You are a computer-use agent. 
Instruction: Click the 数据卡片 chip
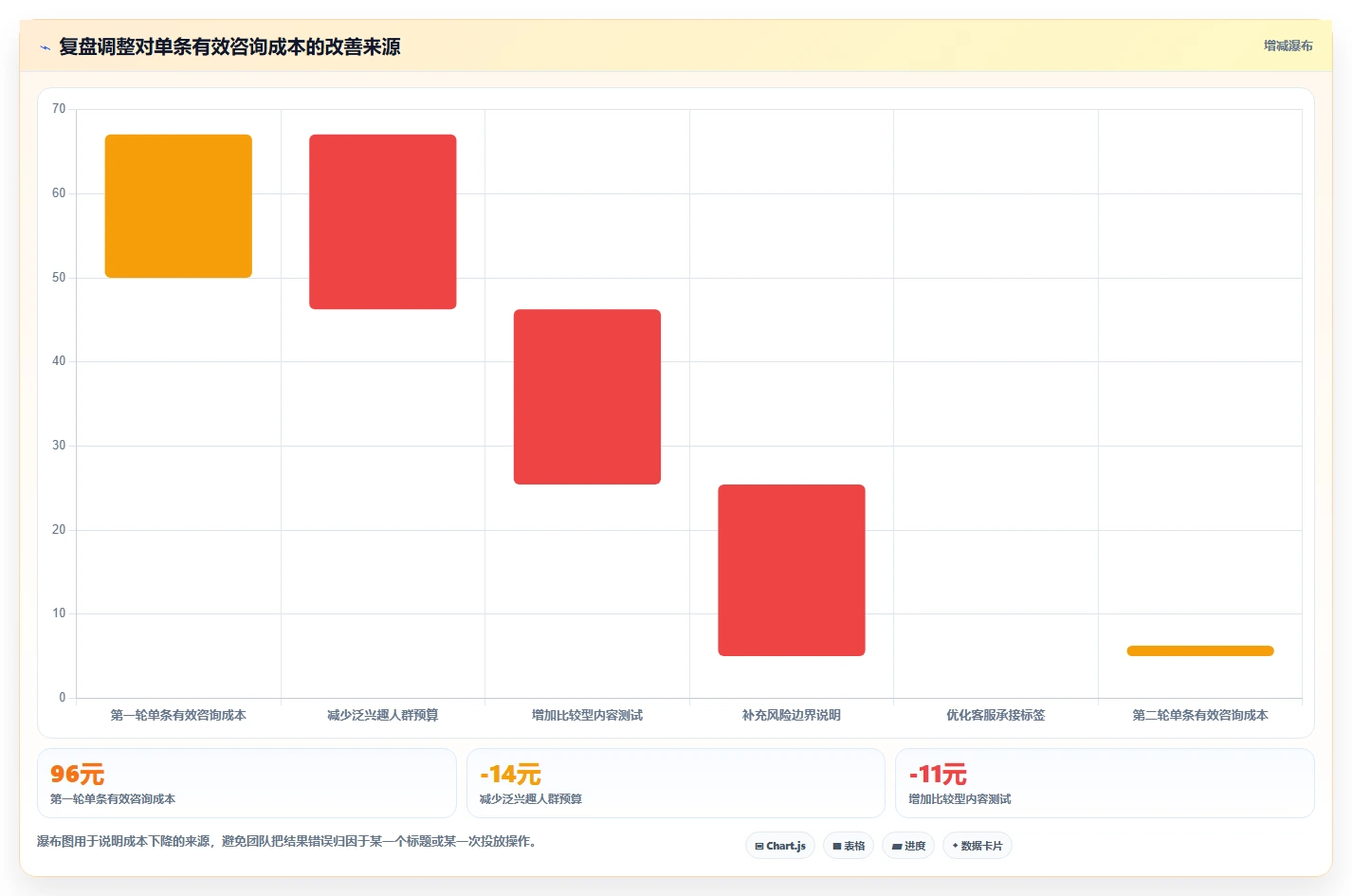pos(977,846)
